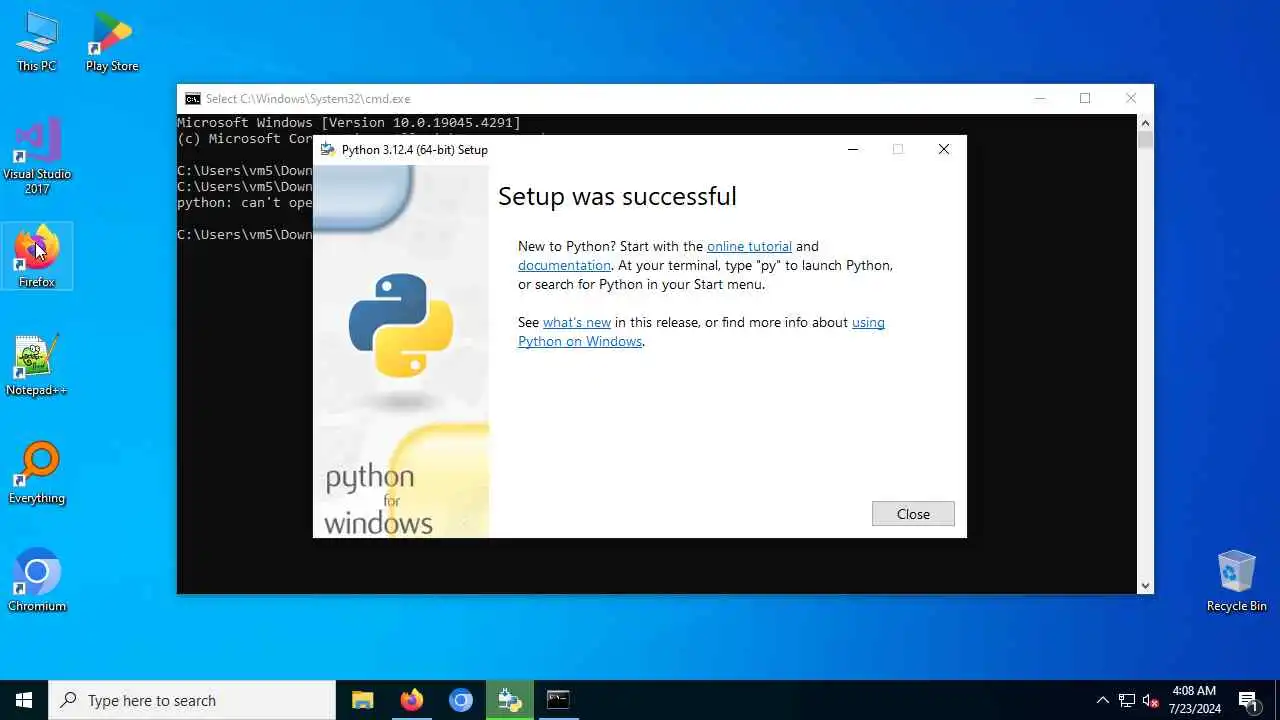
Task: Select Chromium desktop icon
Action: [x=37, y=581]
